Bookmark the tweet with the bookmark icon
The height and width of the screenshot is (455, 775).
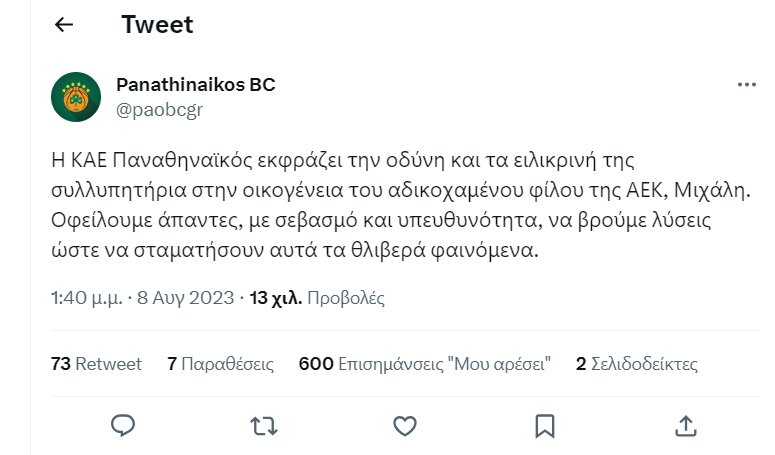(x=545, y=426)
